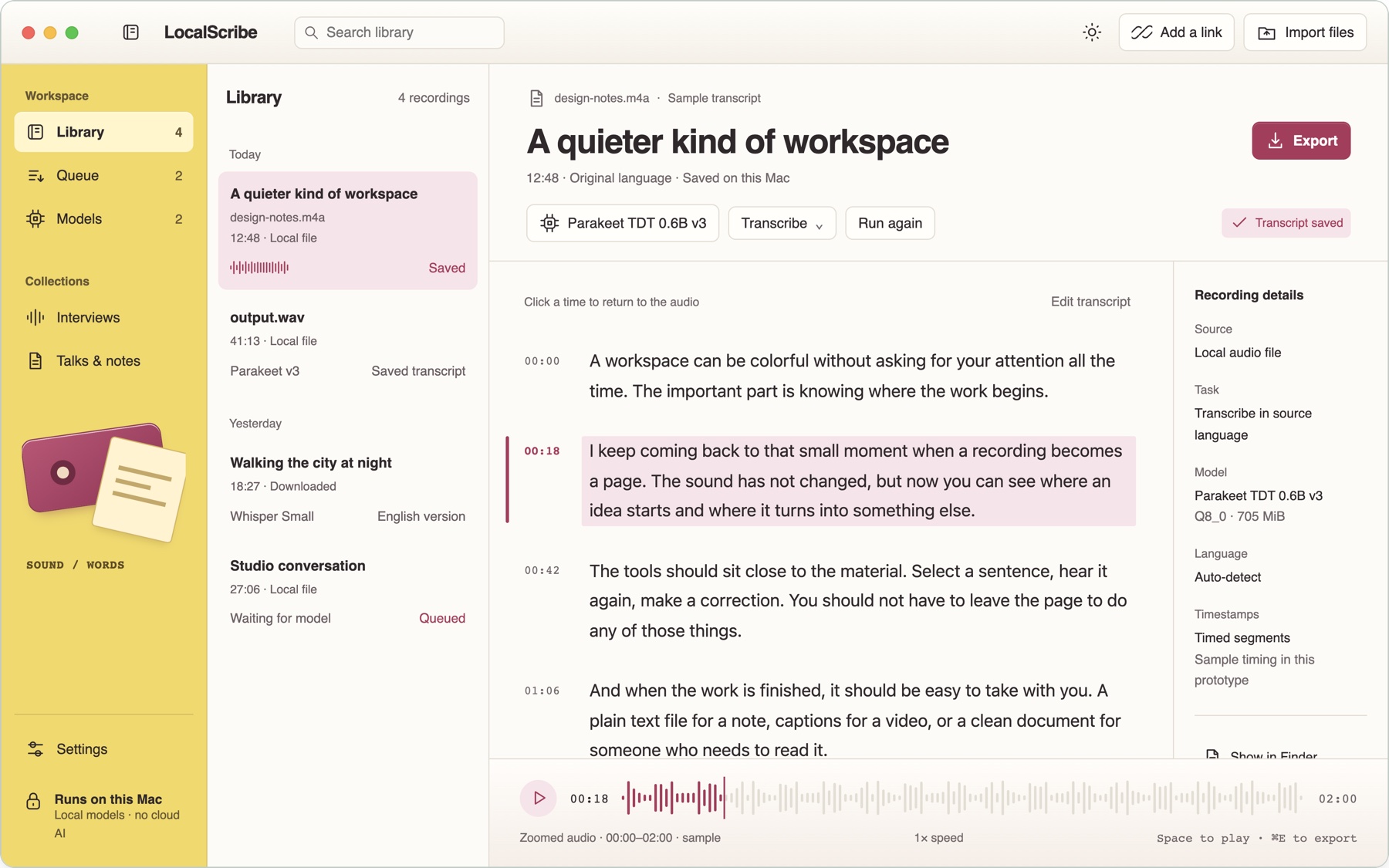This screenshot has width=1389, height=868.
Task: Click the highlighted transcript paragraph
Action: click(x=858, y=481)
